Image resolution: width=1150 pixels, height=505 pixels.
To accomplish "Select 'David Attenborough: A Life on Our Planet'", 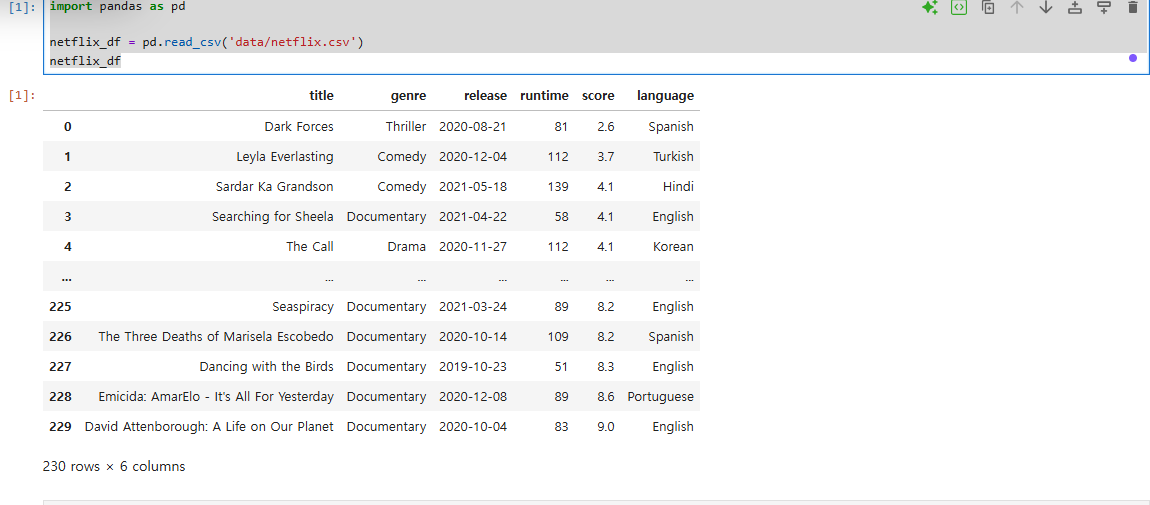I will [209, 427].
